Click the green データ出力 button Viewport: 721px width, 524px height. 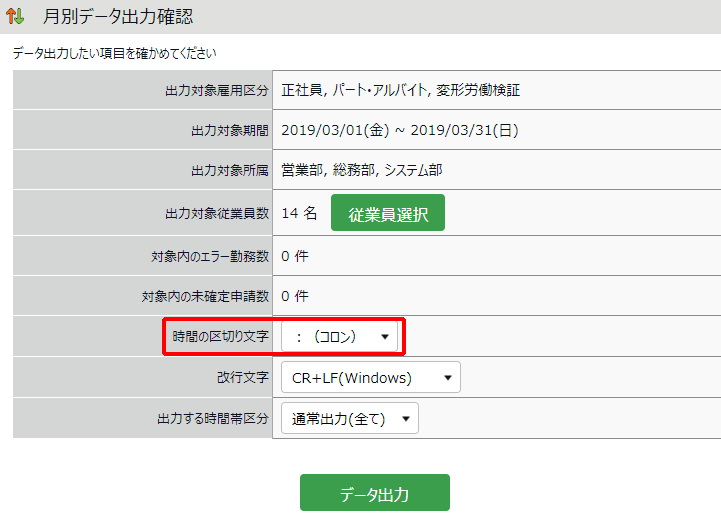click(x=375, y=493)
